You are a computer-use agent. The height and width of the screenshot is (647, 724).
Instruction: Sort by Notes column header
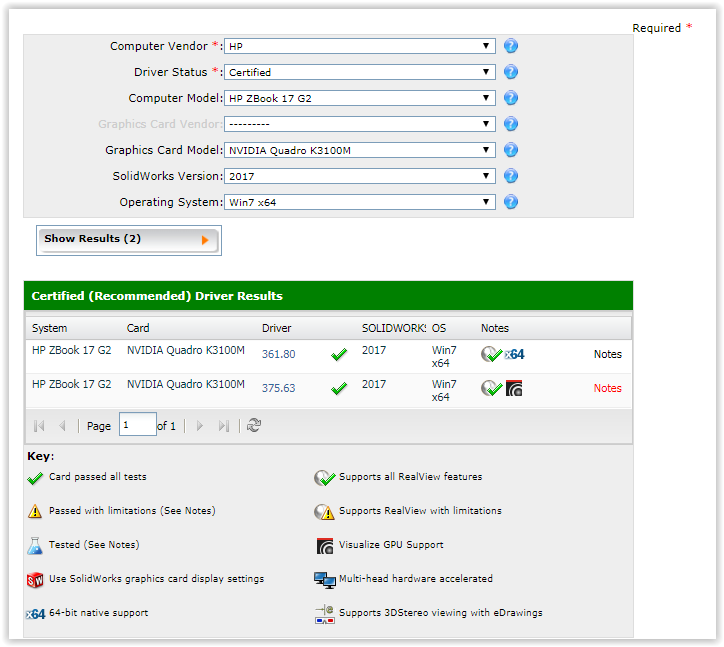tap(495, 328)
